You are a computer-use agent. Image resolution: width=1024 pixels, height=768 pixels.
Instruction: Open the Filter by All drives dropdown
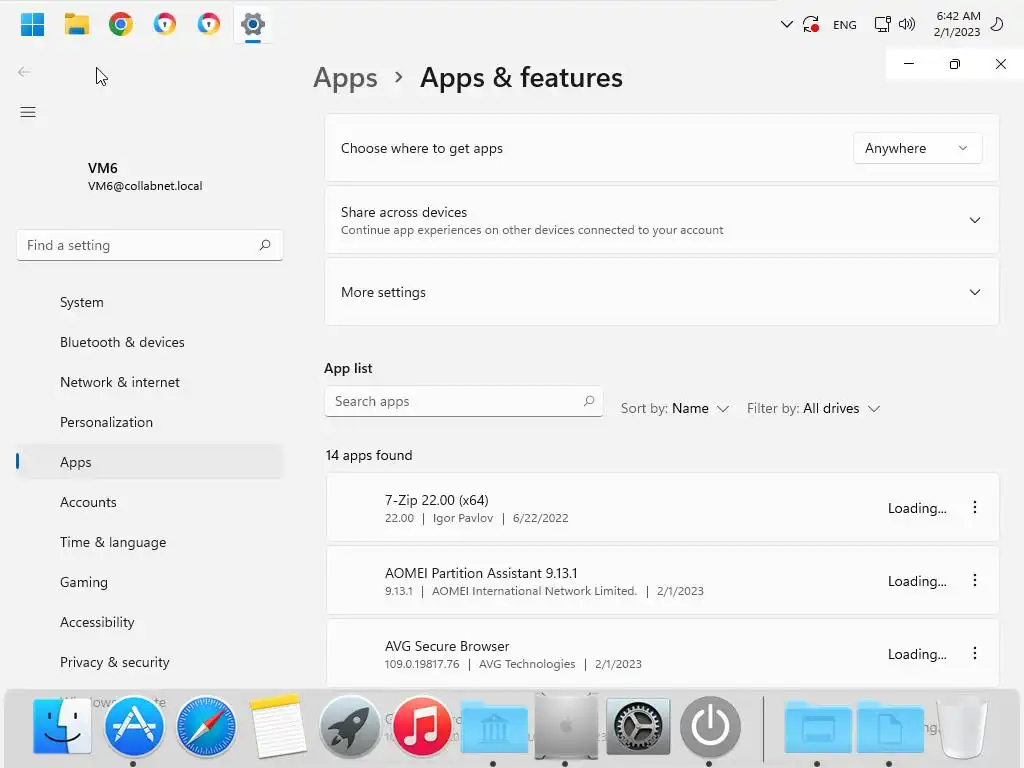[814, 408]
